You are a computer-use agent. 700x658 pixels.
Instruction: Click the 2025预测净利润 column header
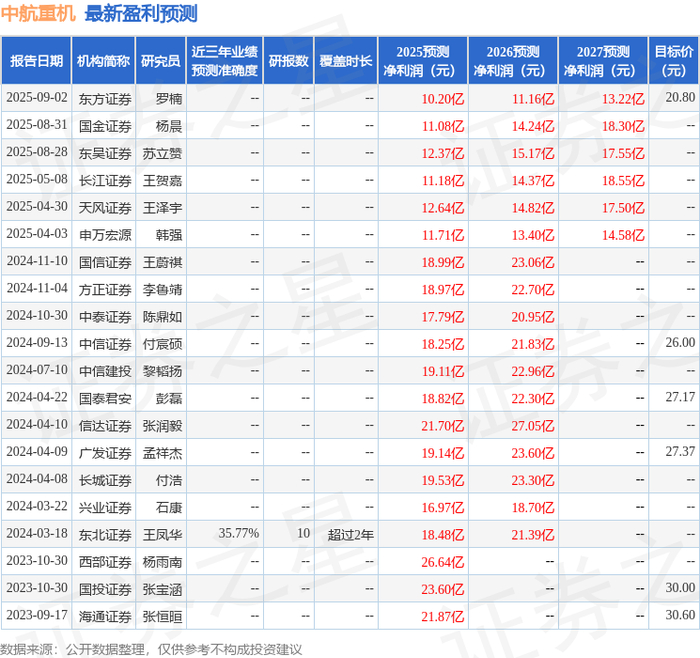tap(423, 61)
